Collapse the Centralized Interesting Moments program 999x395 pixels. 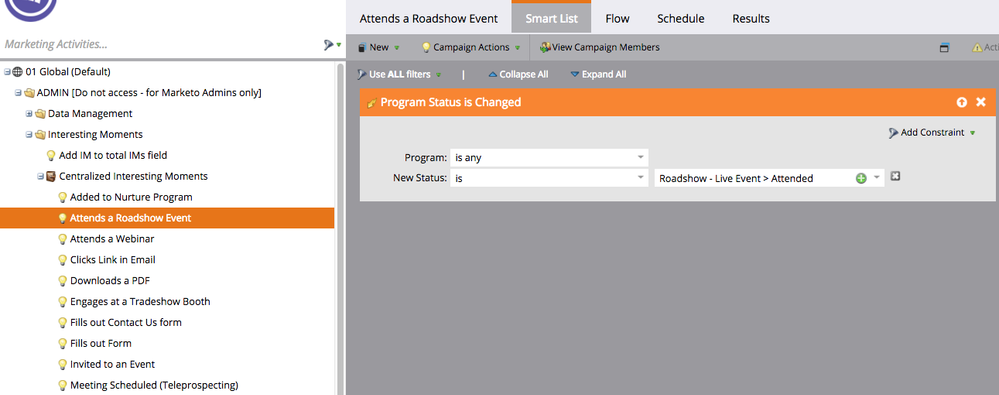pyautogui.click(x=40, y=176)
